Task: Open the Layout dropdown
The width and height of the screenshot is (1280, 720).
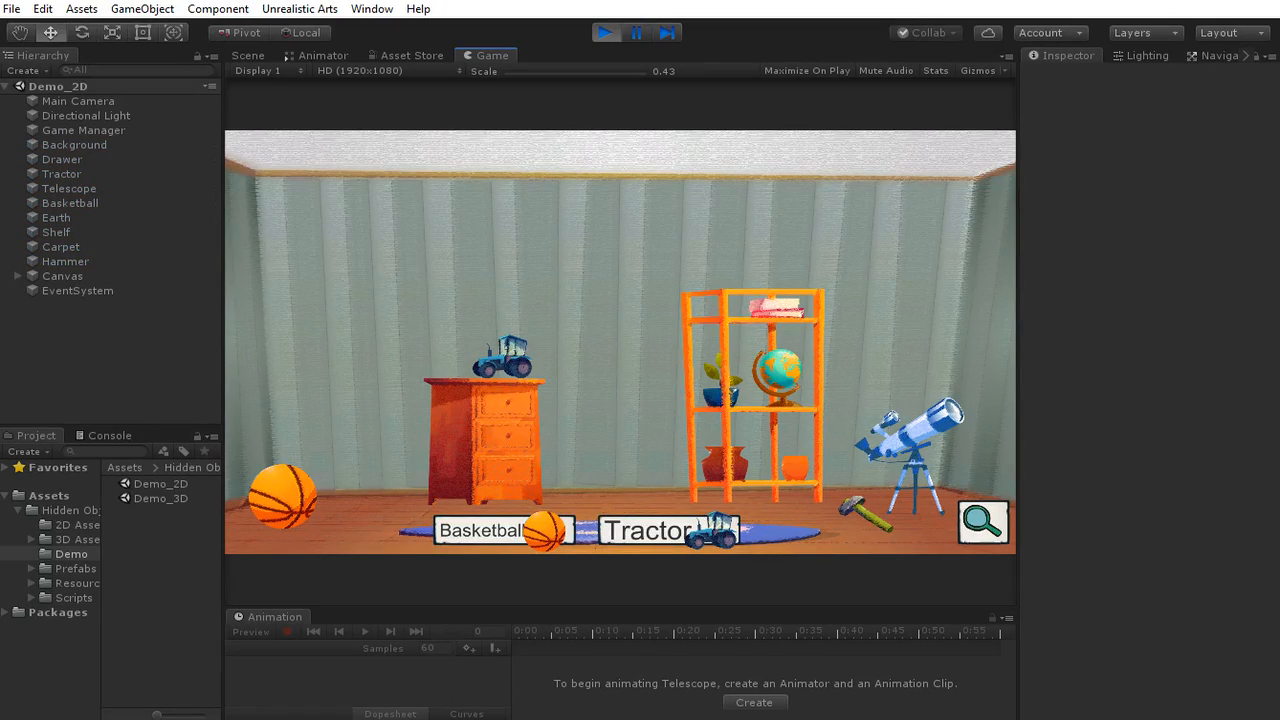Action: point(1232,33)
